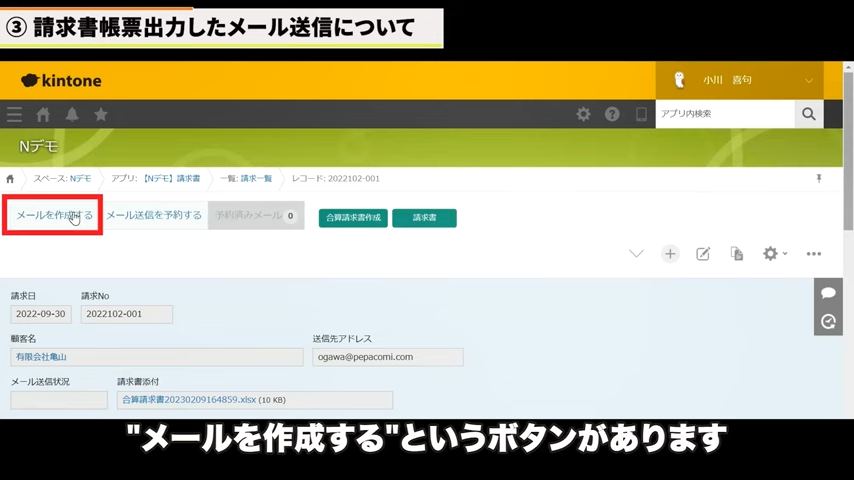The image size is (854, 480).
Task: Click the アプリ内検索 search field
Action: point(725,114)
